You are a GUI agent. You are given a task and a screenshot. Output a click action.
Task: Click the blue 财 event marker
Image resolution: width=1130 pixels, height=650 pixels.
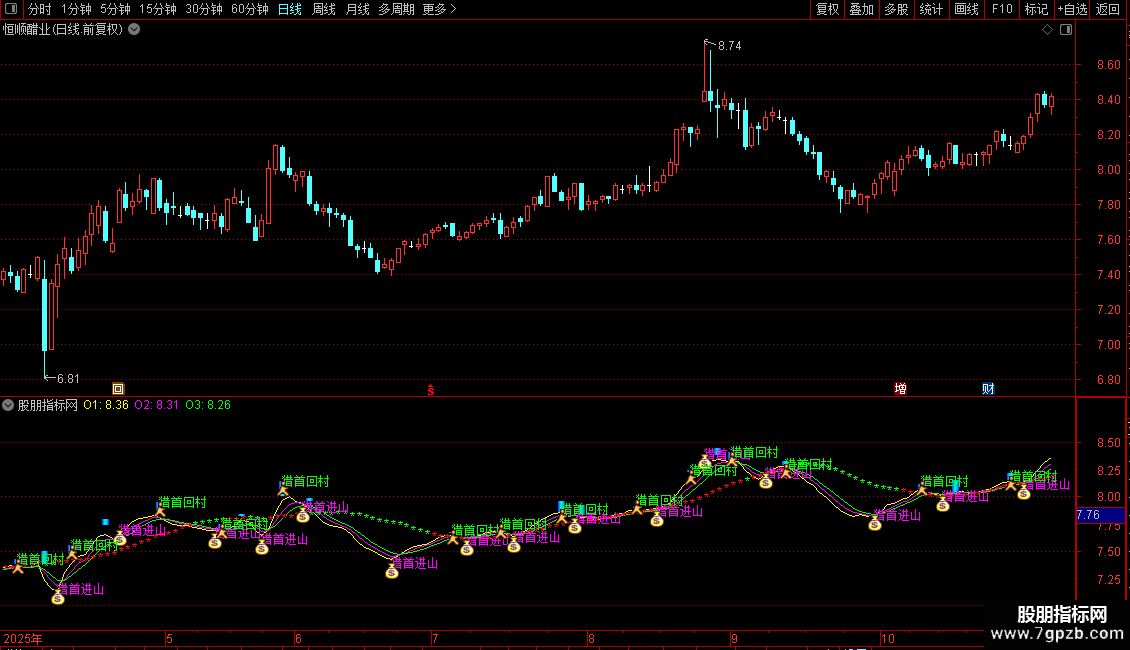(988, 389)
